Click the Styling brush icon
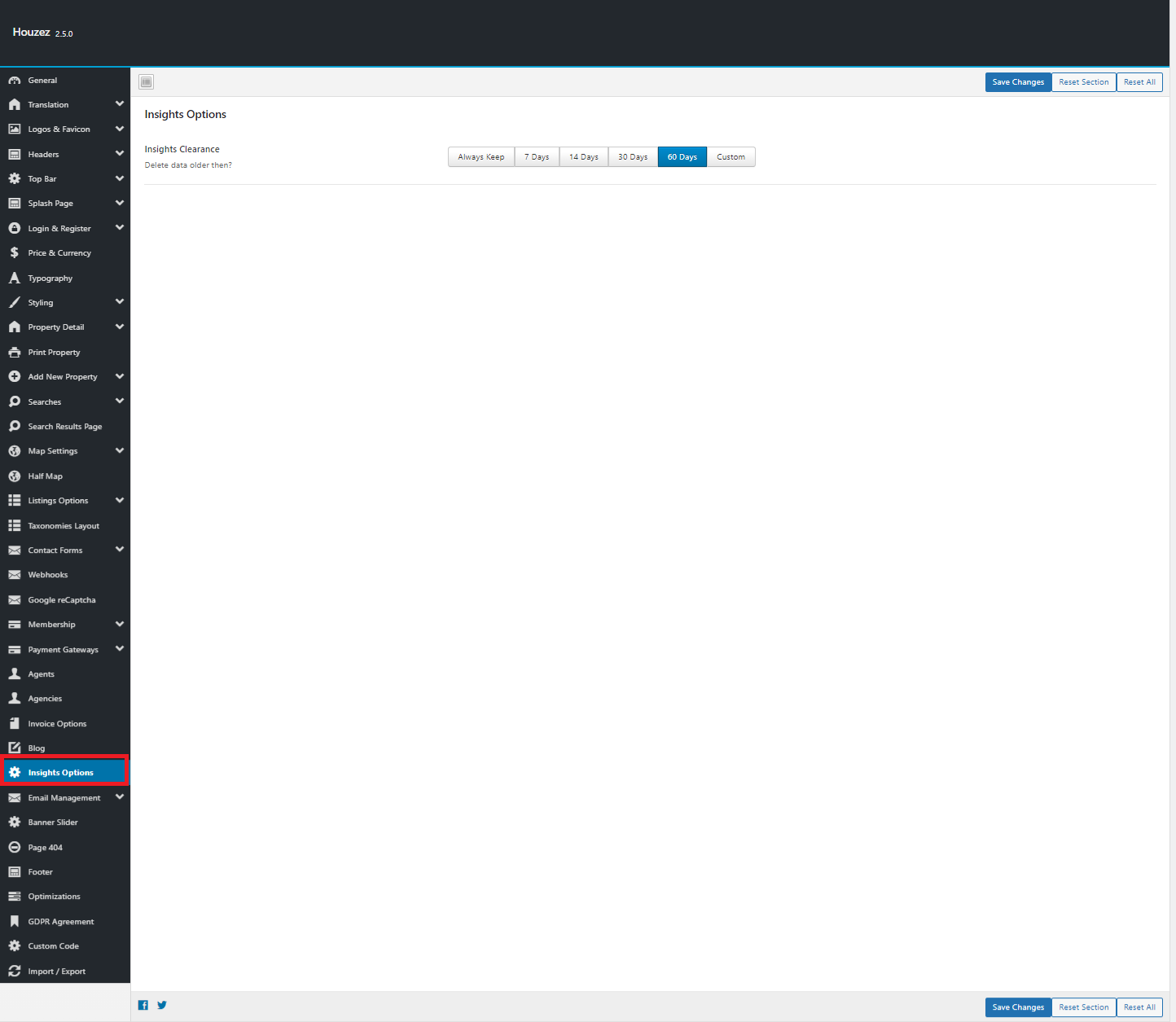 (15, 303)
